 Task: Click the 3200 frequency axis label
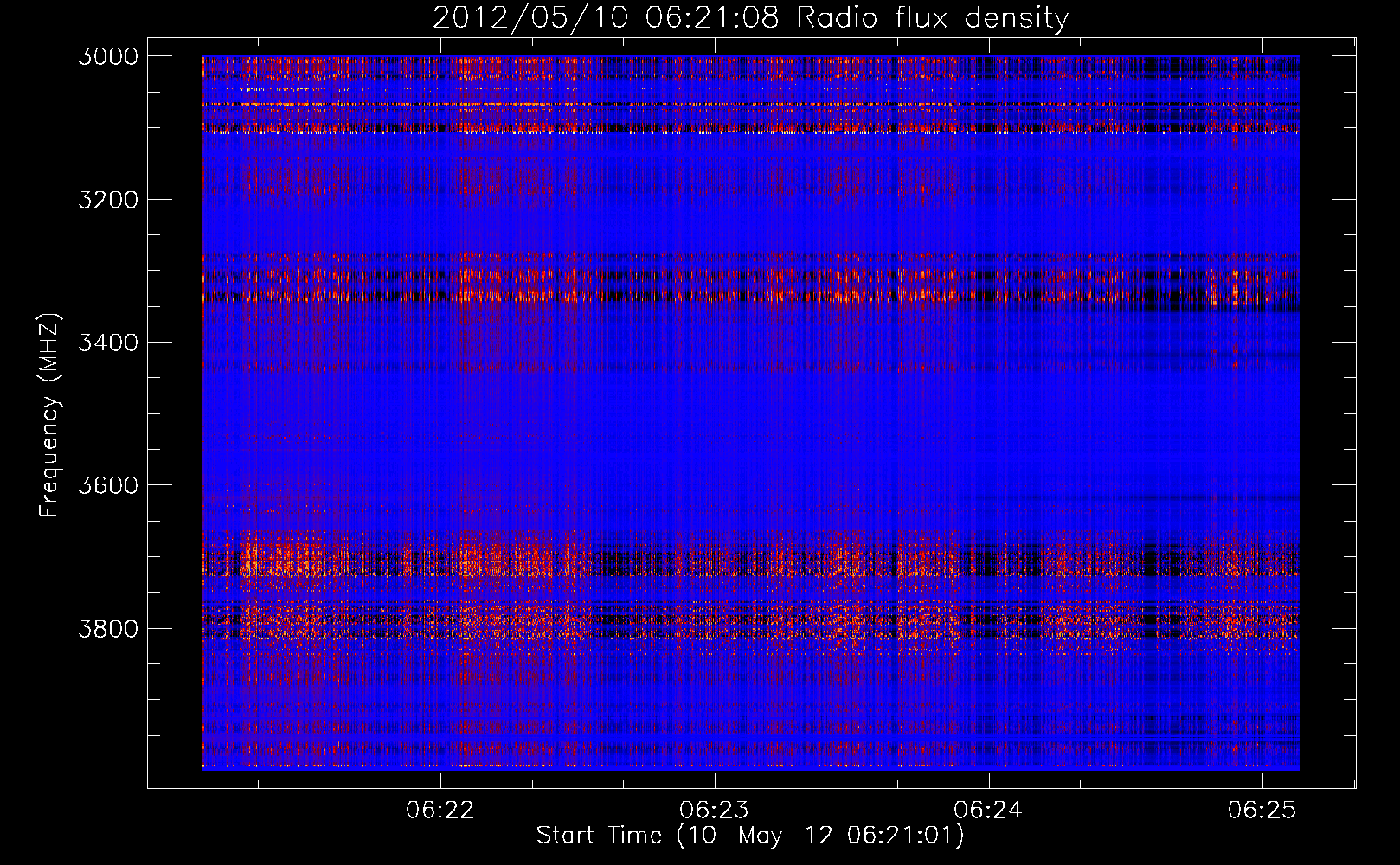pos(108,200)
